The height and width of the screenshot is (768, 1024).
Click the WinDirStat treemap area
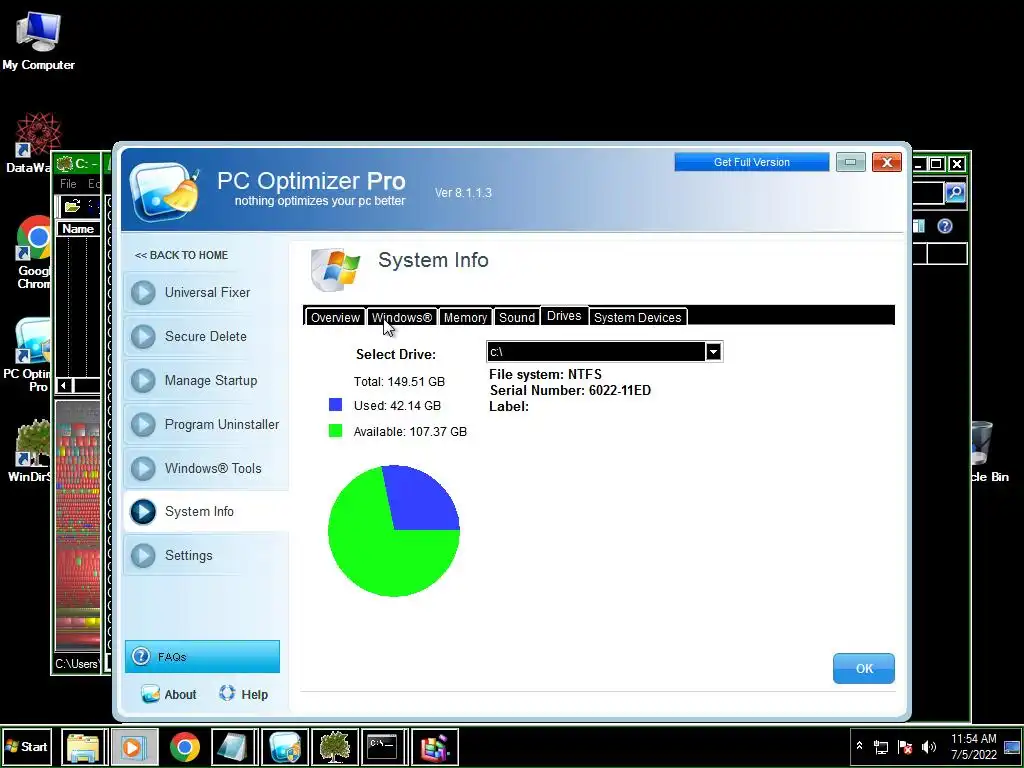click(x=78, y=526)
